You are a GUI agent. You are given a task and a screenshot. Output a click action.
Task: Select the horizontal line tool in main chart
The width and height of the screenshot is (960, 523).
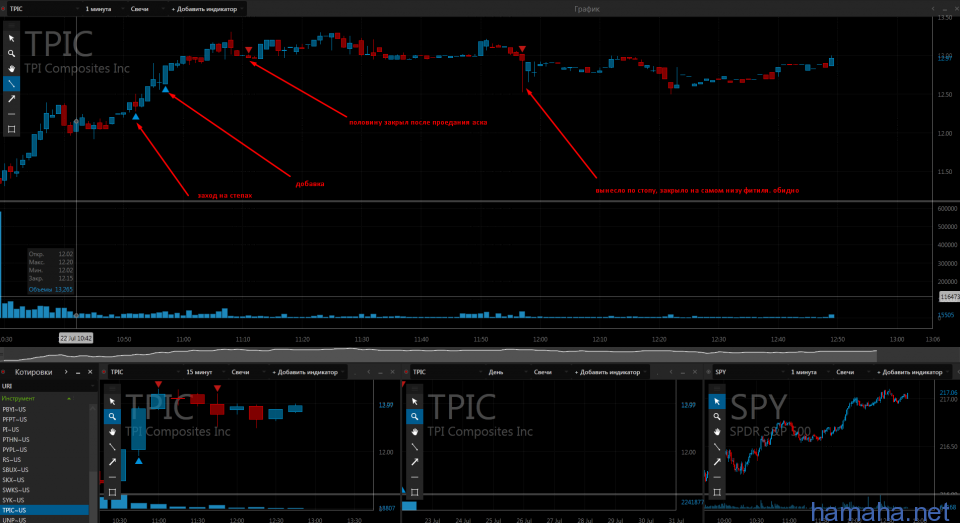(11, 114)
